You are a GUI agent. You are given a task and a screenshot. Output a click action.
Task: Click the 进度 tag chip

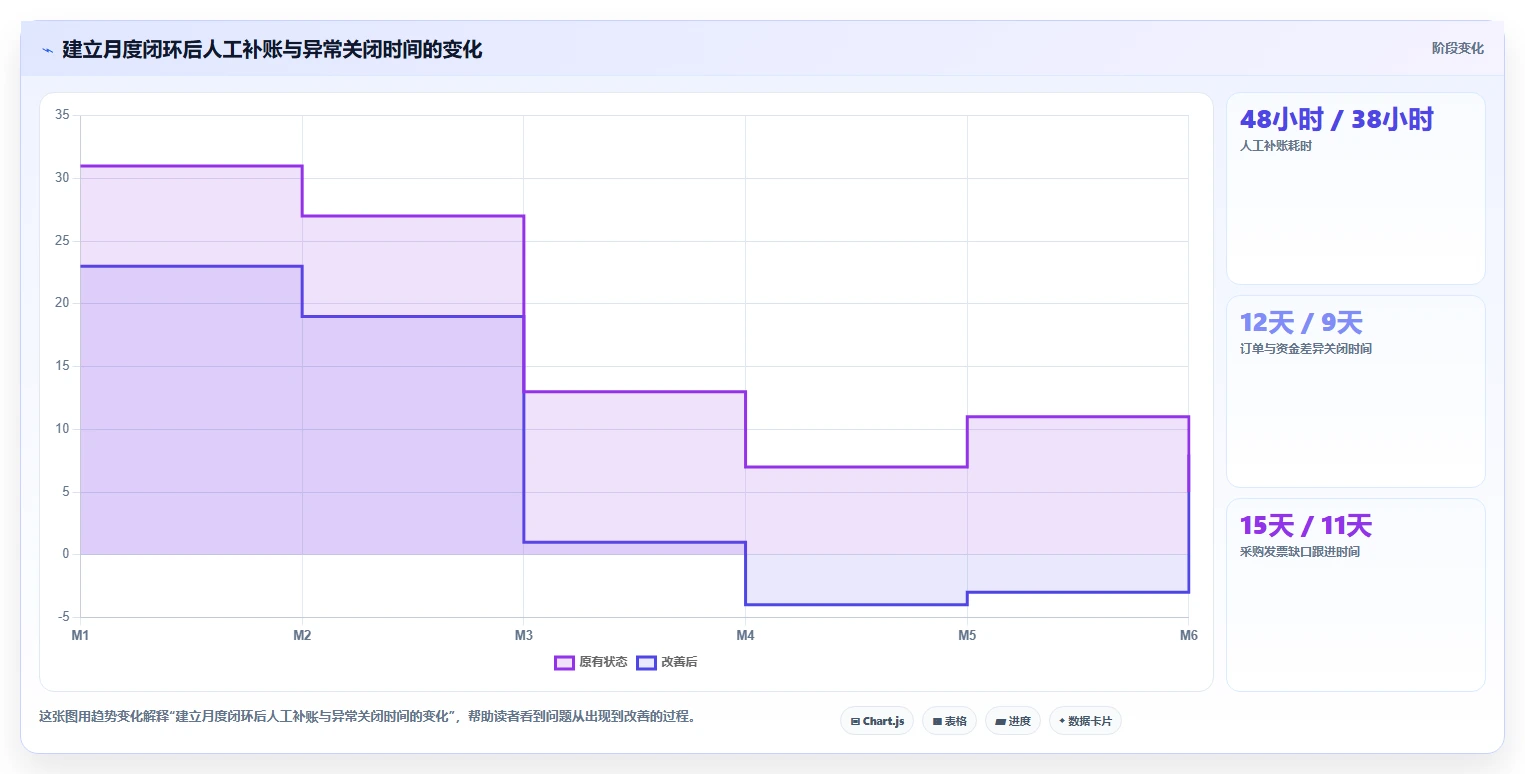coord(1013,721)
